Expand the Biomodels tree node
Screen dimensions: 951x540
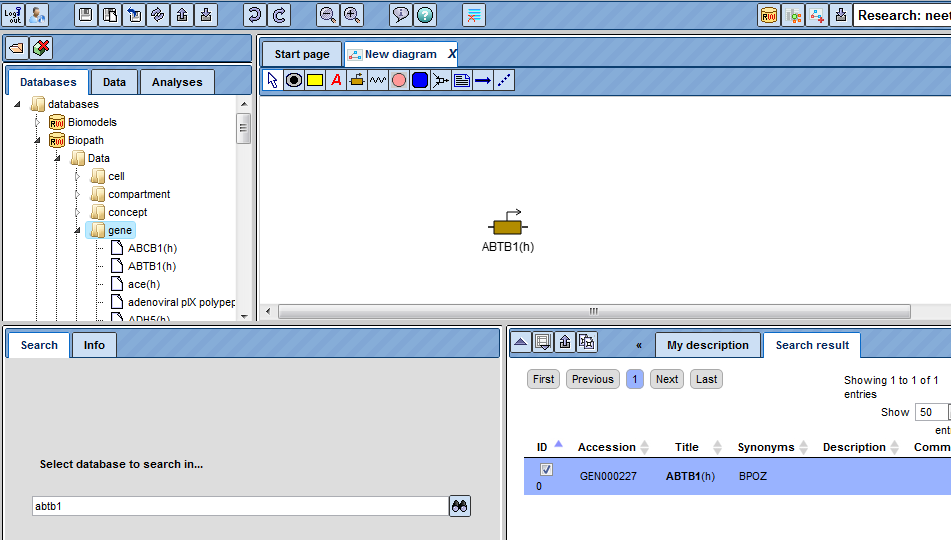pyautogui.click(x=38, y=123)
